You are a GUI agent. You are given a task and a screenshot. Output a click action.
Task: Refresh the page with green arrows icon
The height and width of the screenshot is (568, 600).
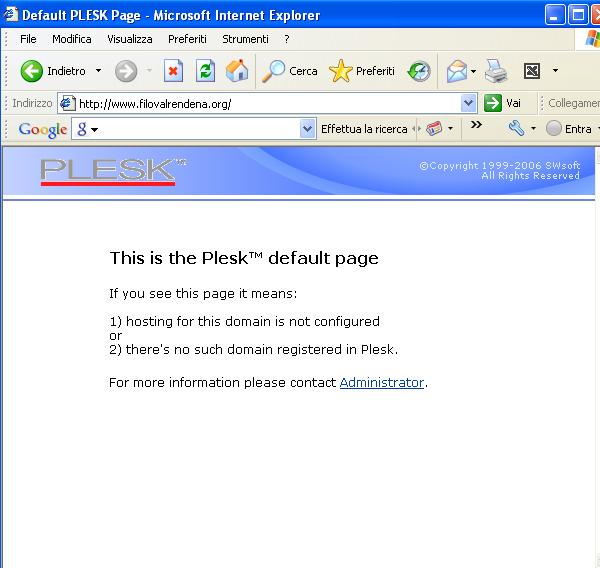click(205, 71)
